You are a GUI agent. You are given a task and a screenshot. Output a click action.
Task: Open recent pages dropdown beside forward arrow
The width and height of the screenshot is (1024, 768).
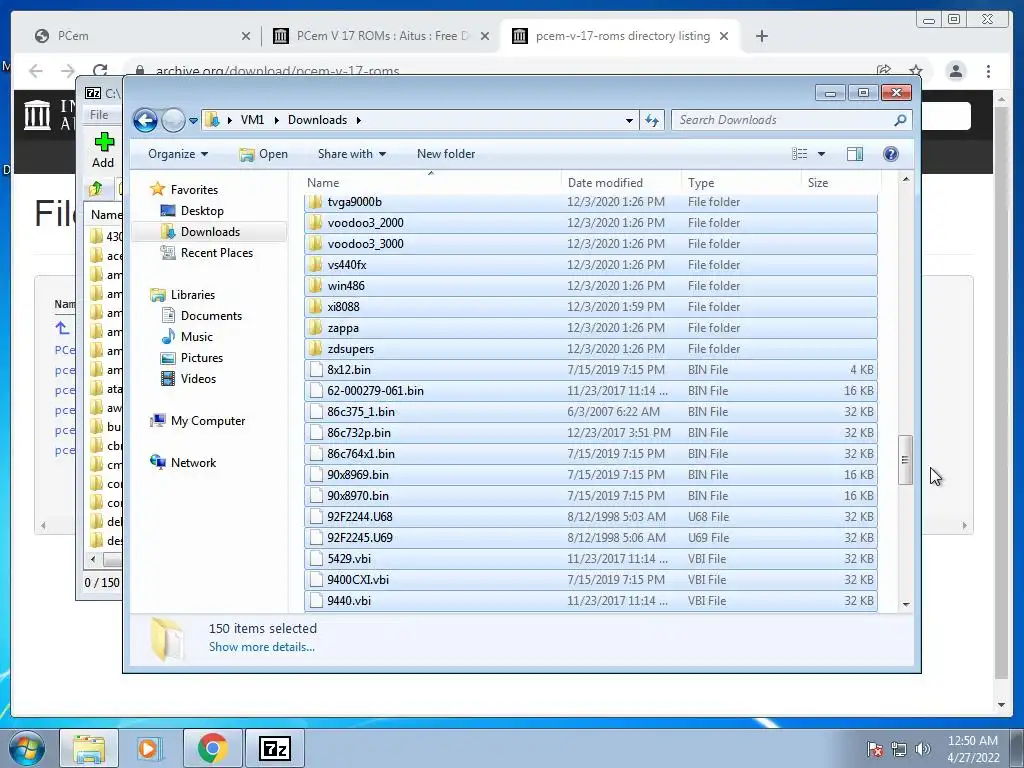point(193,121)
